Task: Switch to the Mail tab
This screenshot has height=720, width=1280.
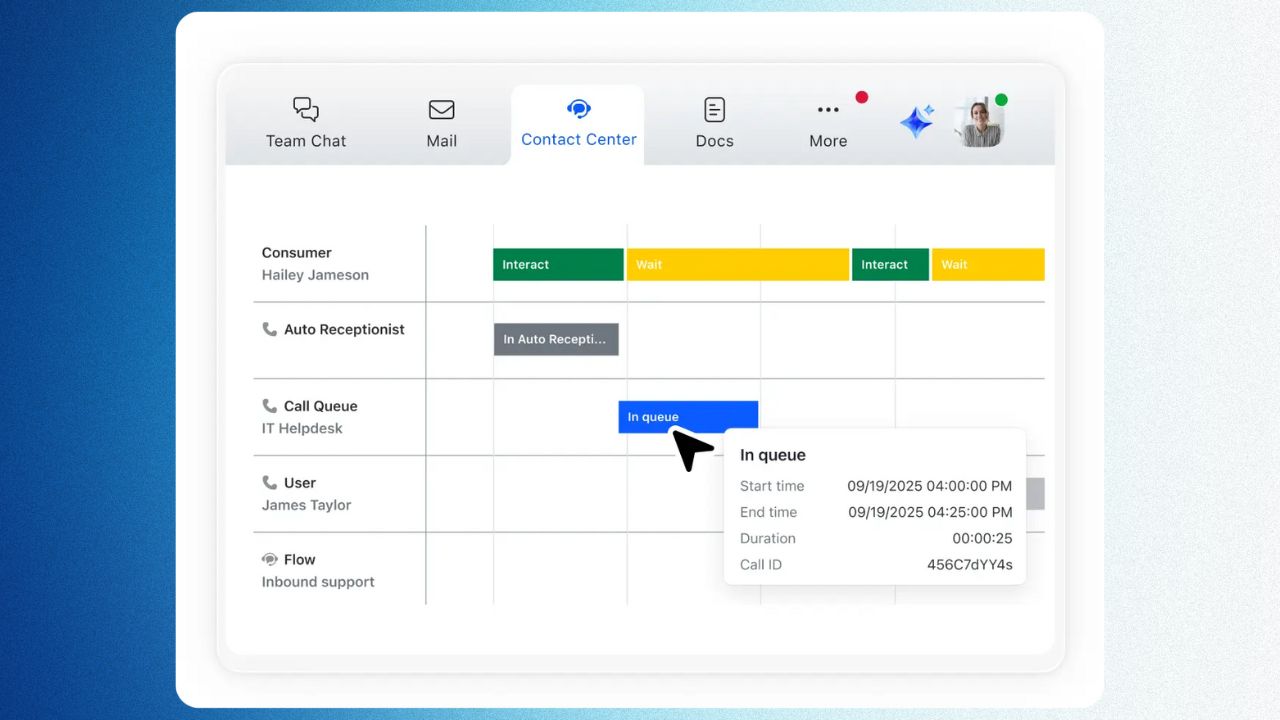Action: tap(441, 124)
